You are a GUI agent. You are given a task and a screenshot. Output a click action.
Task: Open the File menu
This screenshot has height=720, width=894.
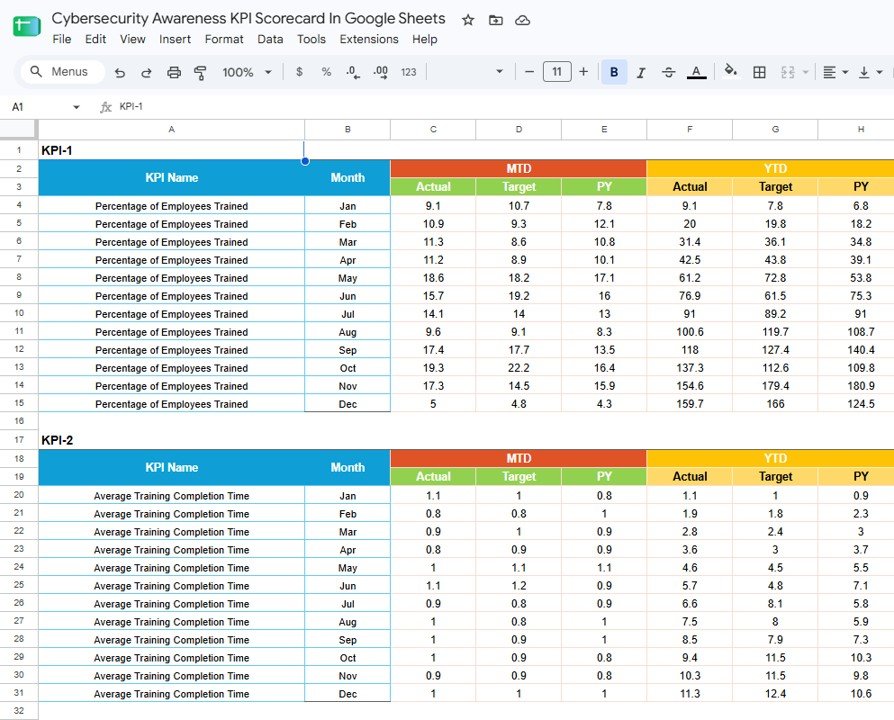(62, 39)
